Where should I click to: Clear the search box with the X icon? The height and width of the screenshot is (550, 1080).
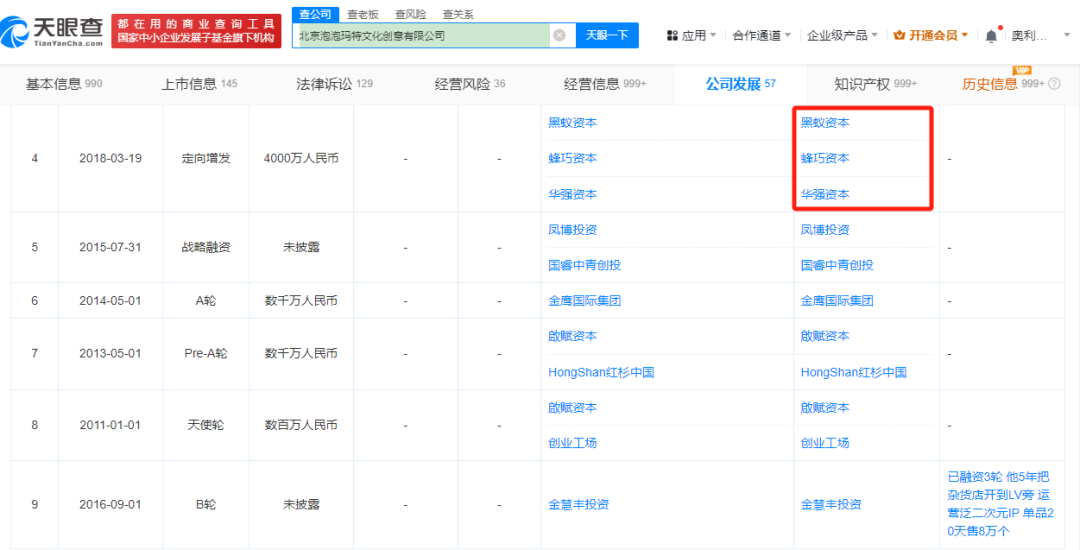559,35
